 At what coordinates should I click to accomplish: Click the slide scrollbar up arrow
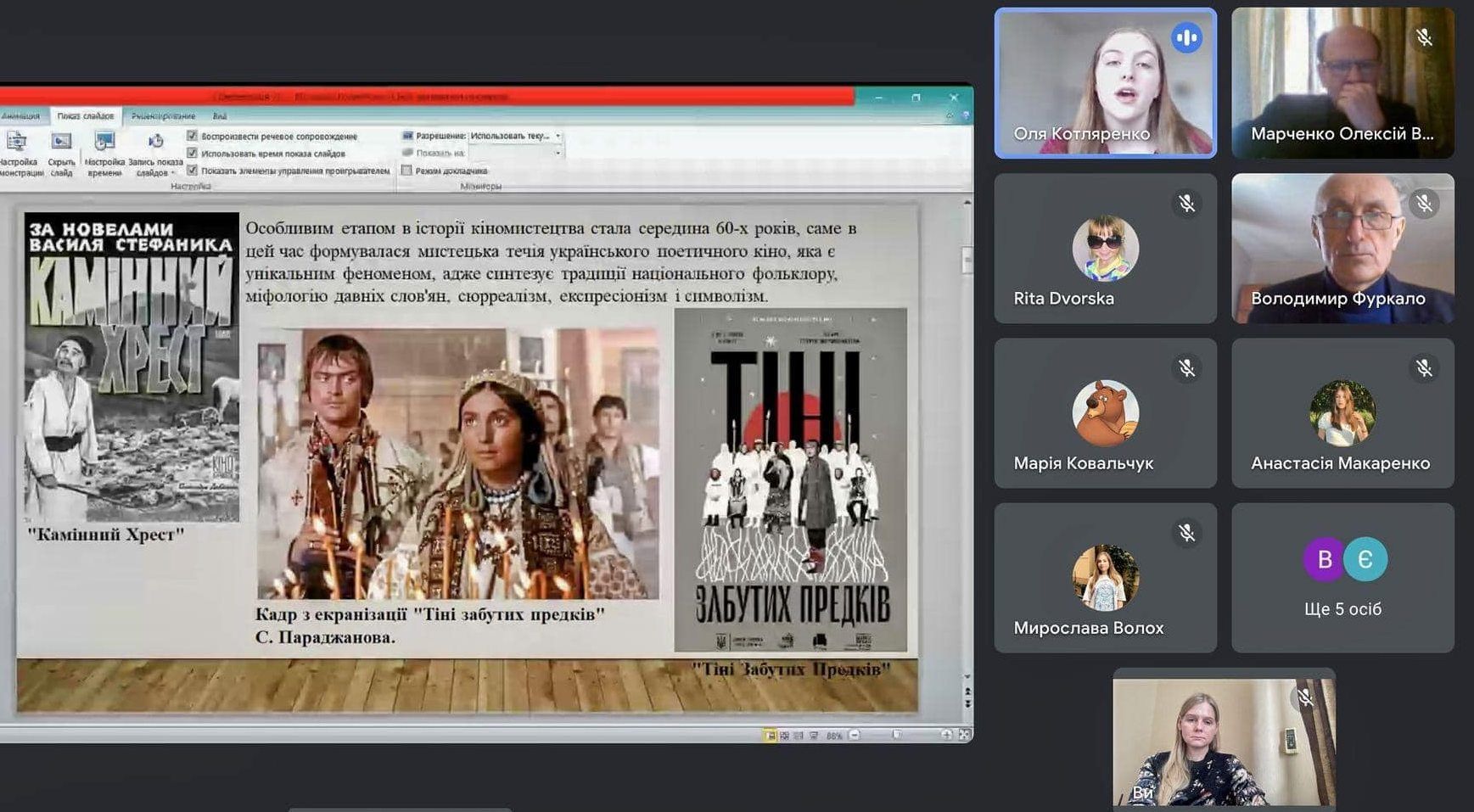tap(967, 204)
